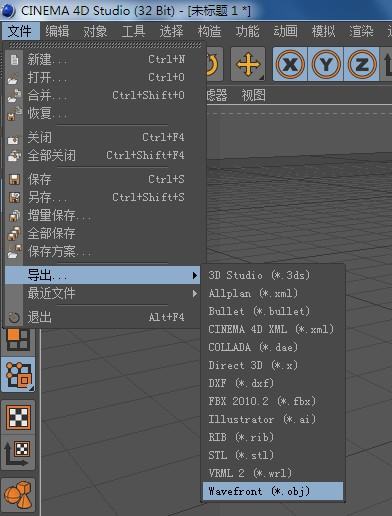The height and width of the screenshot is (516, 392).
Task: Click the icon beside 关闭
Action: 13,140
